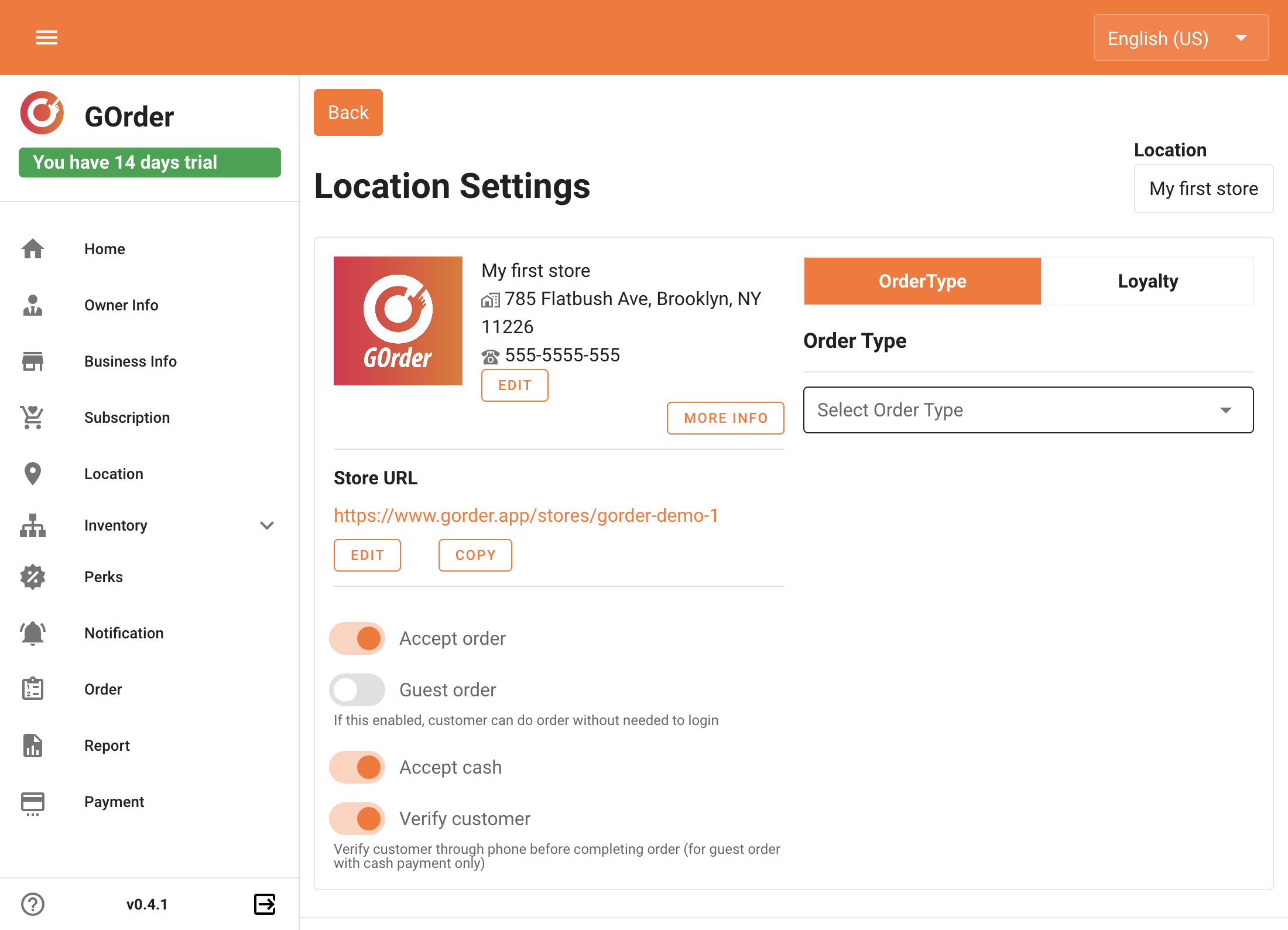Screen dimensions: 1288x930
Task: Click the 14 days trial banner
Action: 150,162
